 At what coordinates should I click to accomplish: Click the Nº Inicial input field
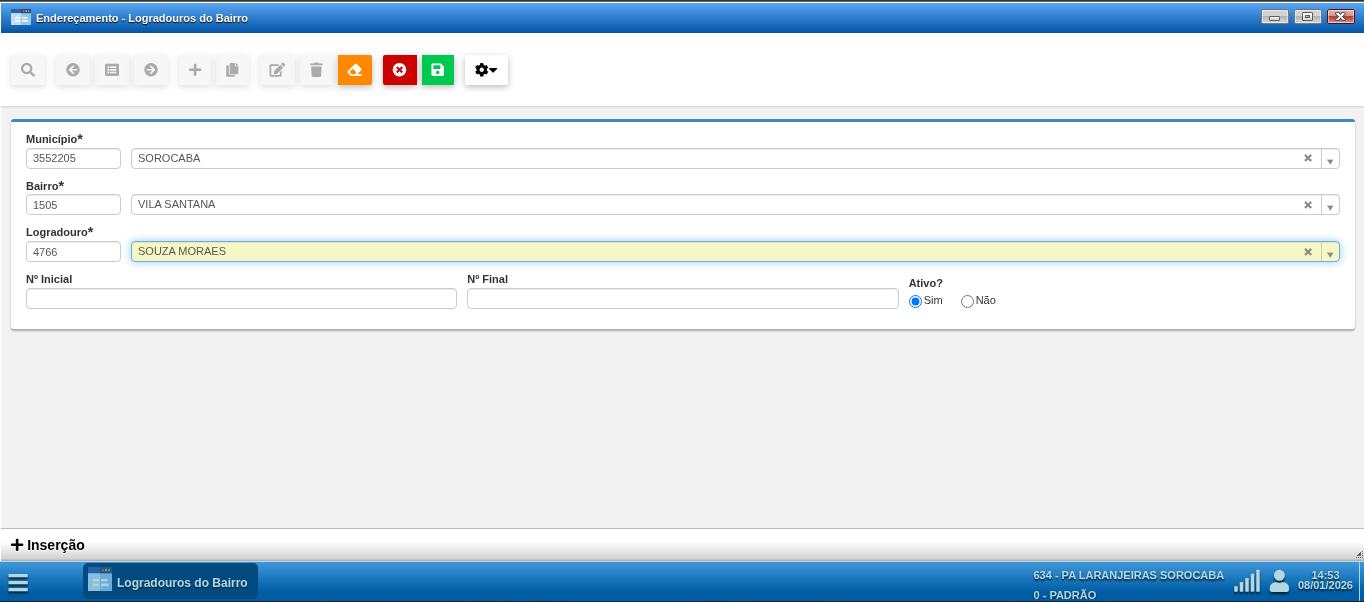click(241, 299)
